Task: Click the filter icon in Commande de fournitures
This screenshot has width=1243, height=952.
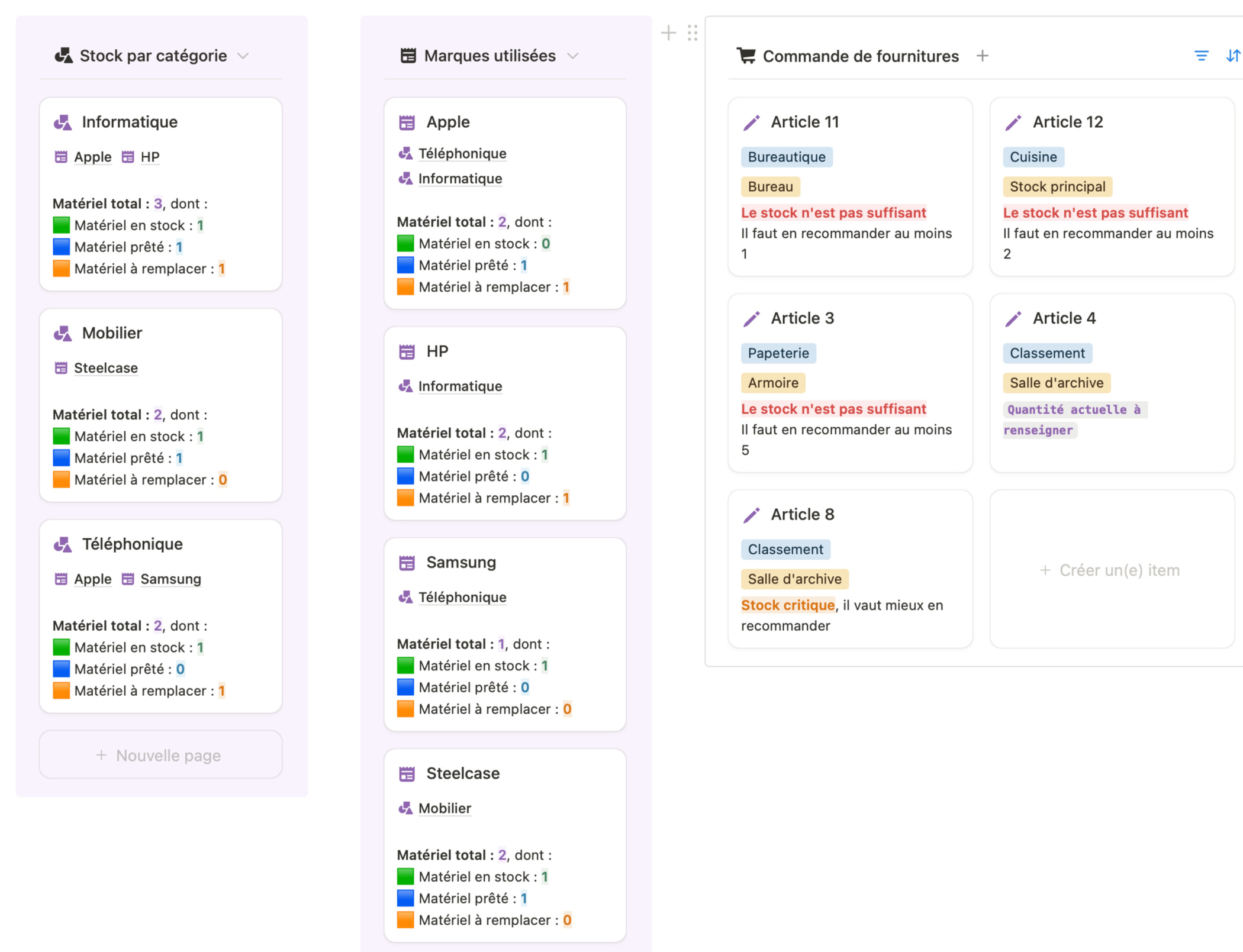Action: 1201,56
